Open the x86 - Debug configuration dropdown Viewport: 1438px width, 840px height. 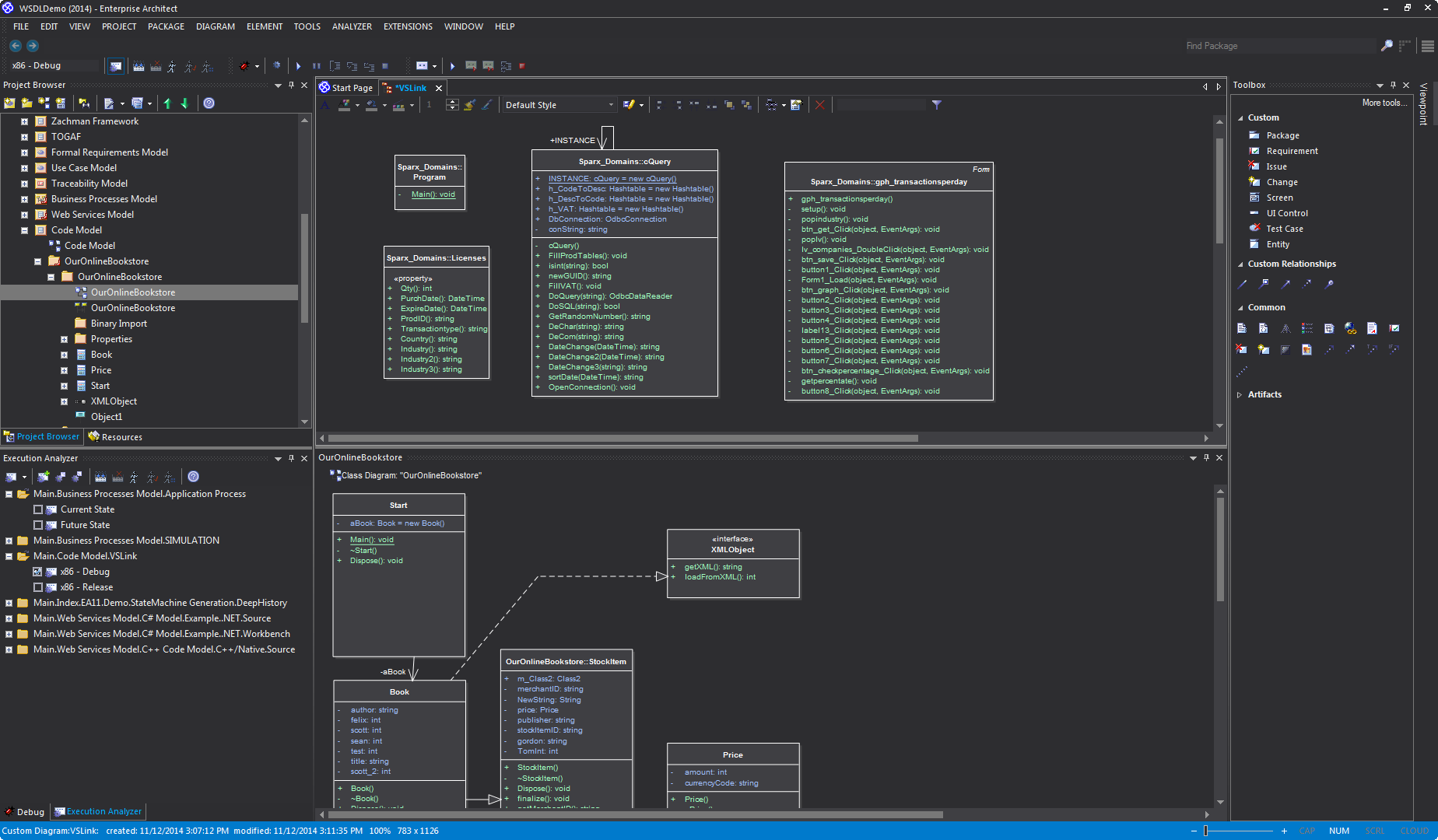pos(54,66)
